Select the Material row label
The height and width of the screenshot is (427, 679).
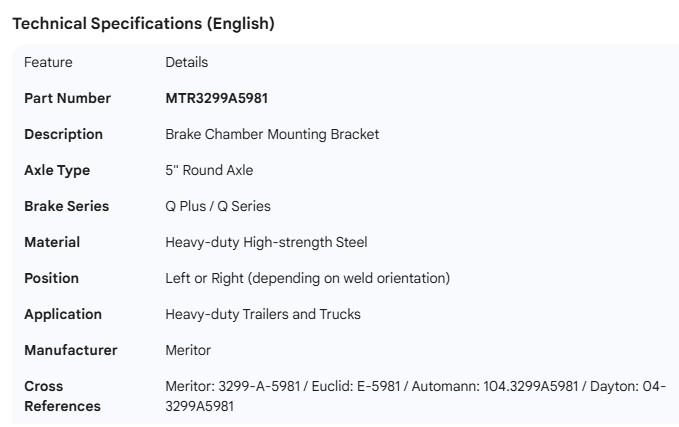click(52, 242)
